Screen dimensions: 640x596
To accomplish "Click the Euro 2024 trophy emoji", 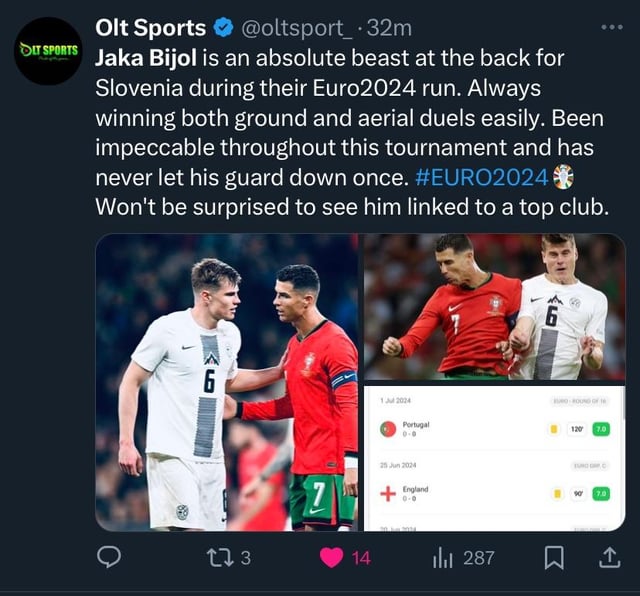I will [563, 177].
